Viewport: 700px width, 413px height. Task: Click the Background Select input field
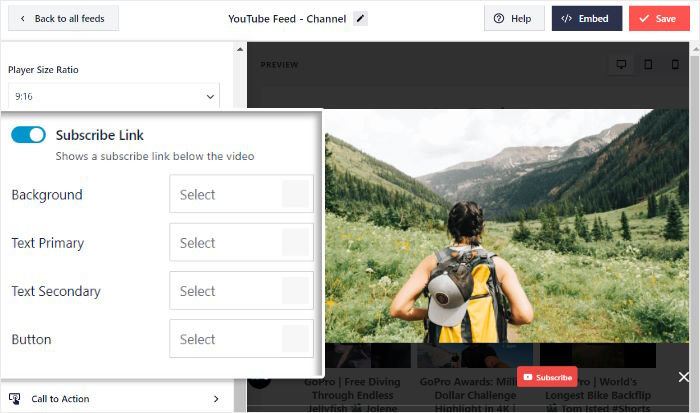pos(241,194)
